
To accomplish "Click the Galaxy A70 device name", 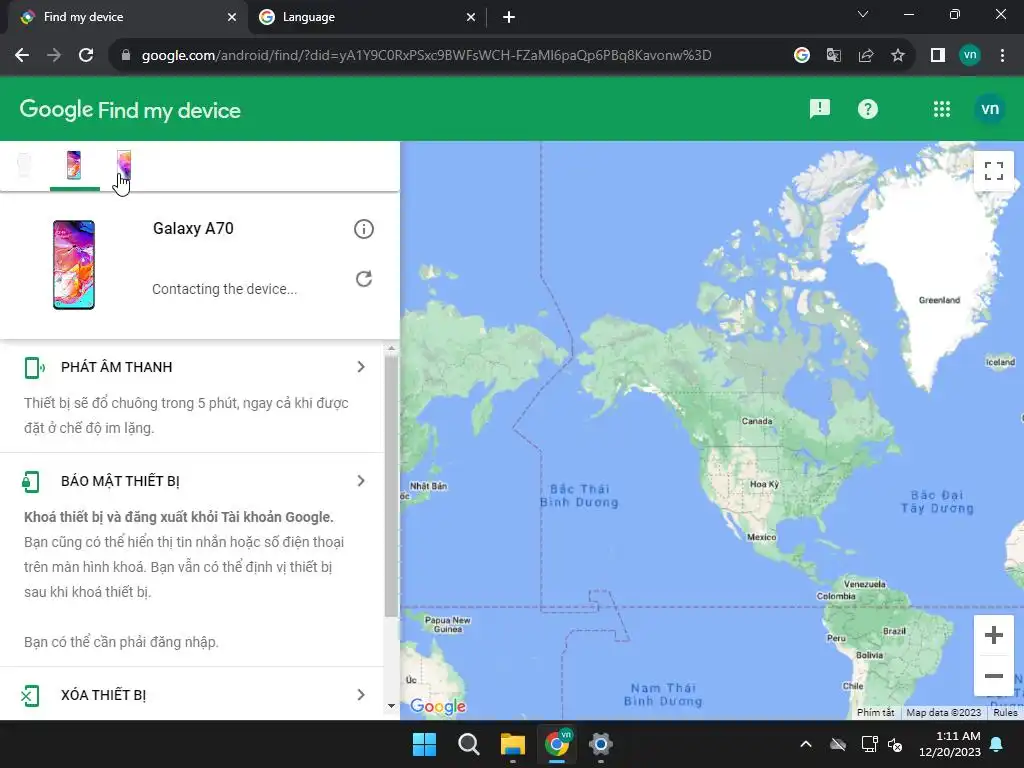I will click(x=193, y=228).
